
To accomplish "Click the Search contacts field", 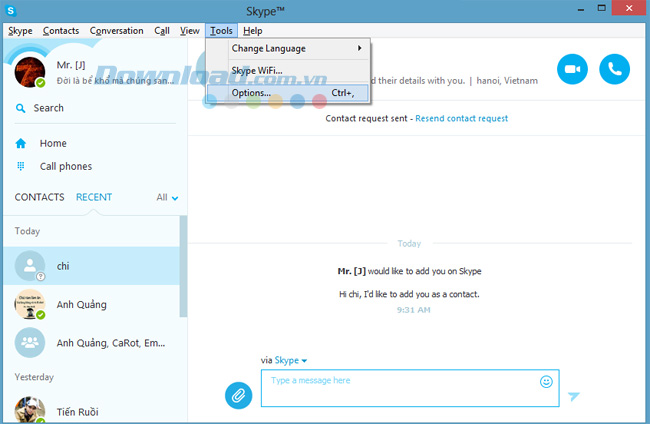I will click(95, 108).
